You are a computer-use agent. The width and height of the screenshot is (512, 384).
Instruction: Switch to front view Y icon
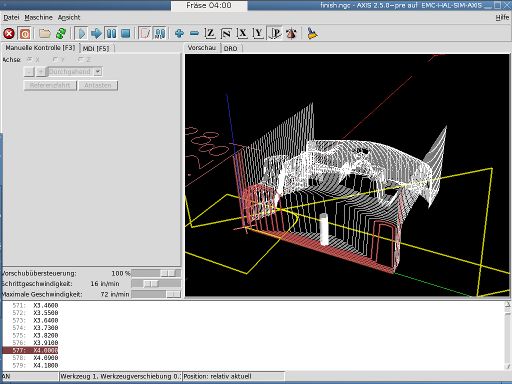click(258, 33)
